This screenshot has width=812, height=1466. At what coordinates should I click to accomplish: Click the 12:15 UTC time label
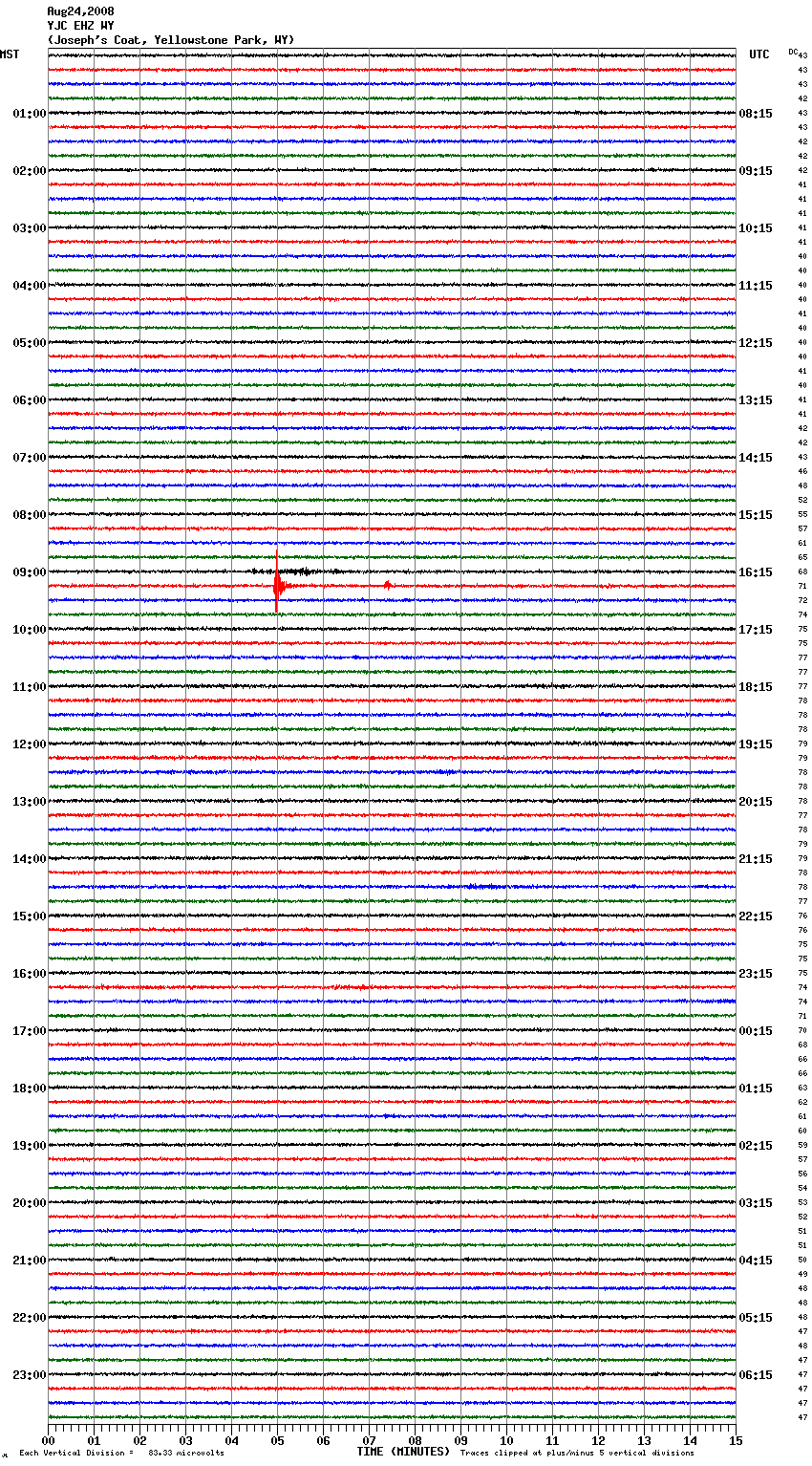756,343
